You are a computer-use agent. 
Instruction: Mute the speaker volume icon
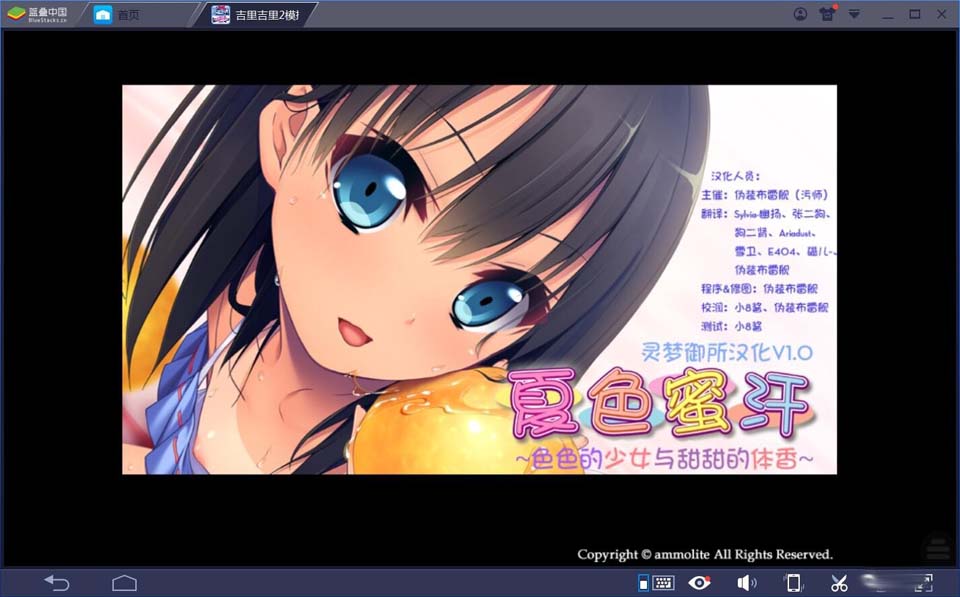pos(746,582)
